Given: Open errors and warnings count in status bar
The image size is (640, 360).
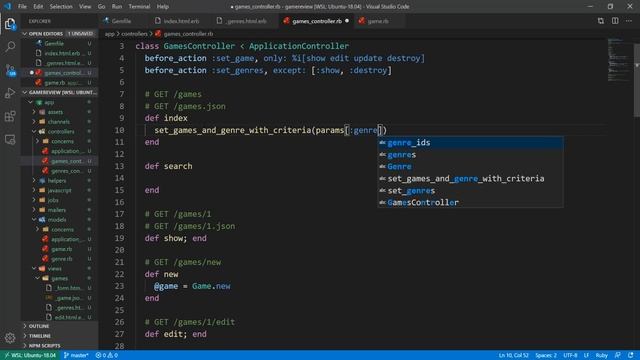Looking at the screenshot, I should (x=107, y=355).
